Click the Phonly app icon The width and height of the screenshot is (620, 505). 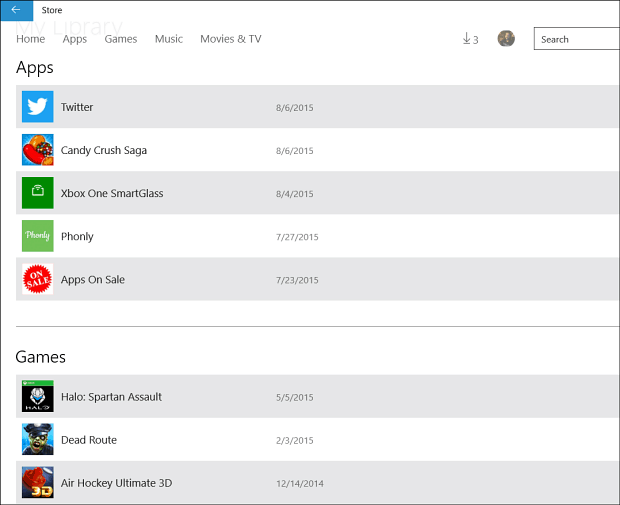click(x=38, y=236)
